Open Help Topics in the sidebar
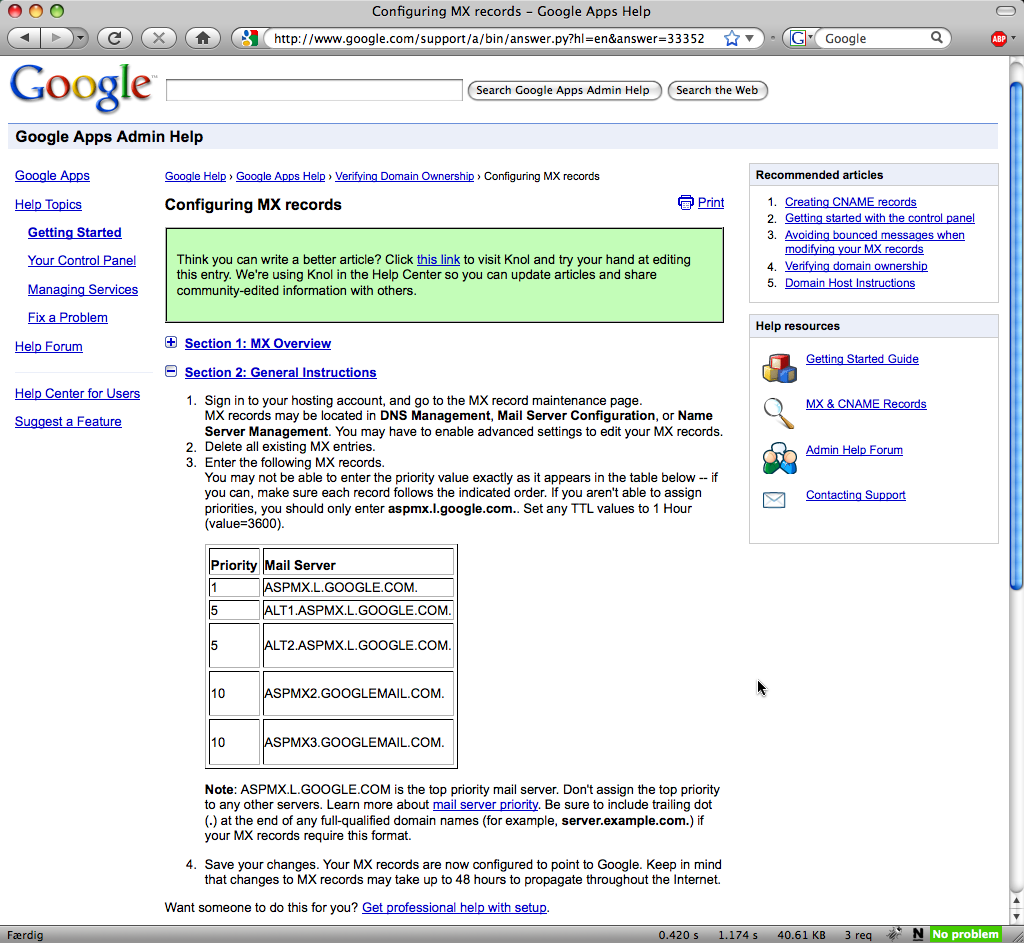This screenshot has width=1024, height=943. pyautogui.click(x=48, y=204)
